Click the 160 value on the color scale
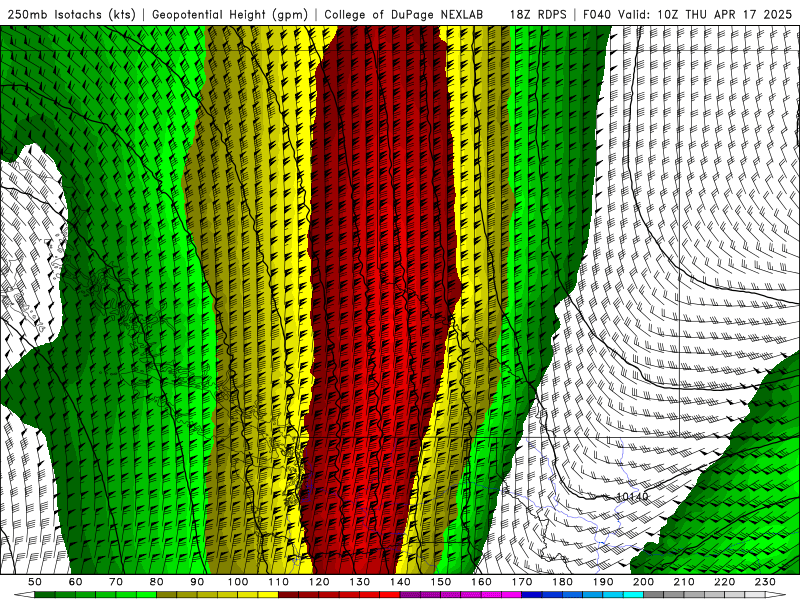 tap(481, 582)
